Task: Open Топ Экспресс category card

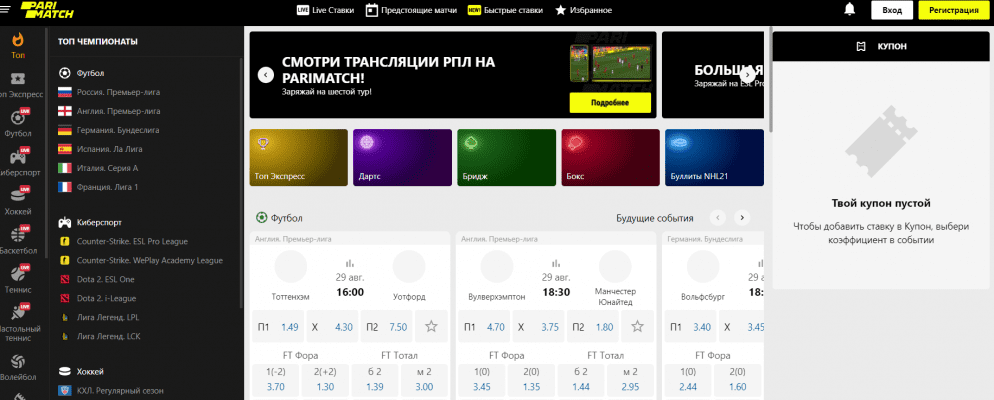Action: tap(299, 157)
